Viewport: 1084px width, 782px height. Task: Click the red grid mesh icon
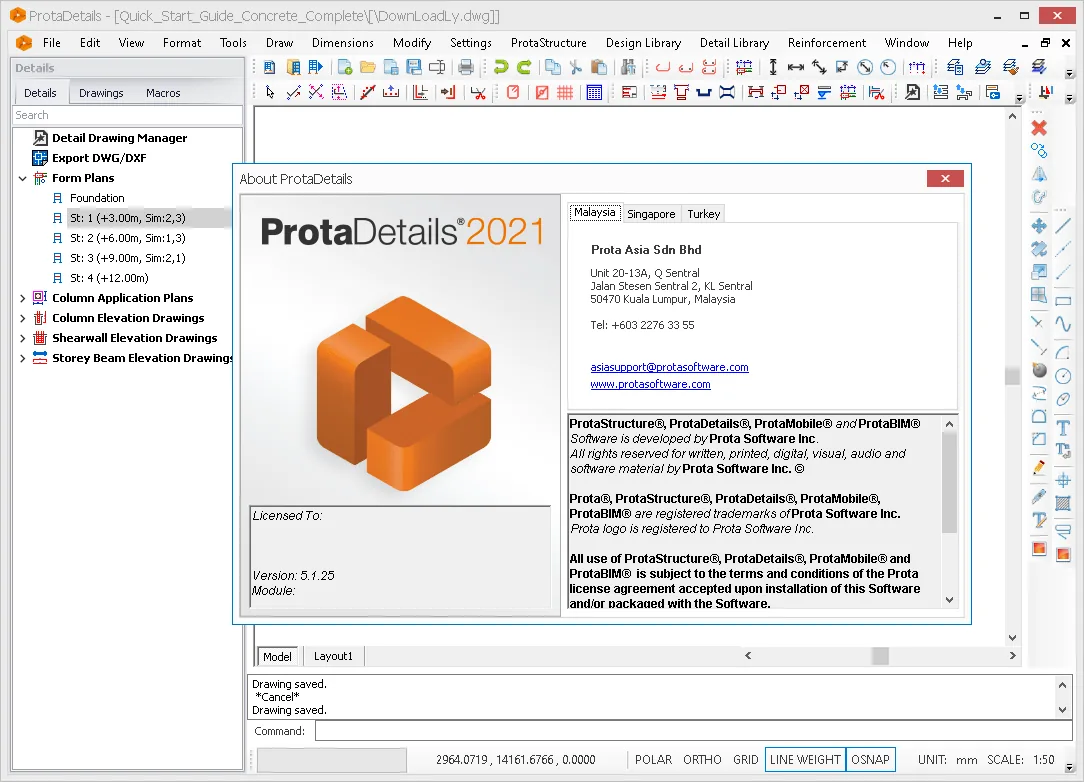pyautogui.click(x=565, y=92)
